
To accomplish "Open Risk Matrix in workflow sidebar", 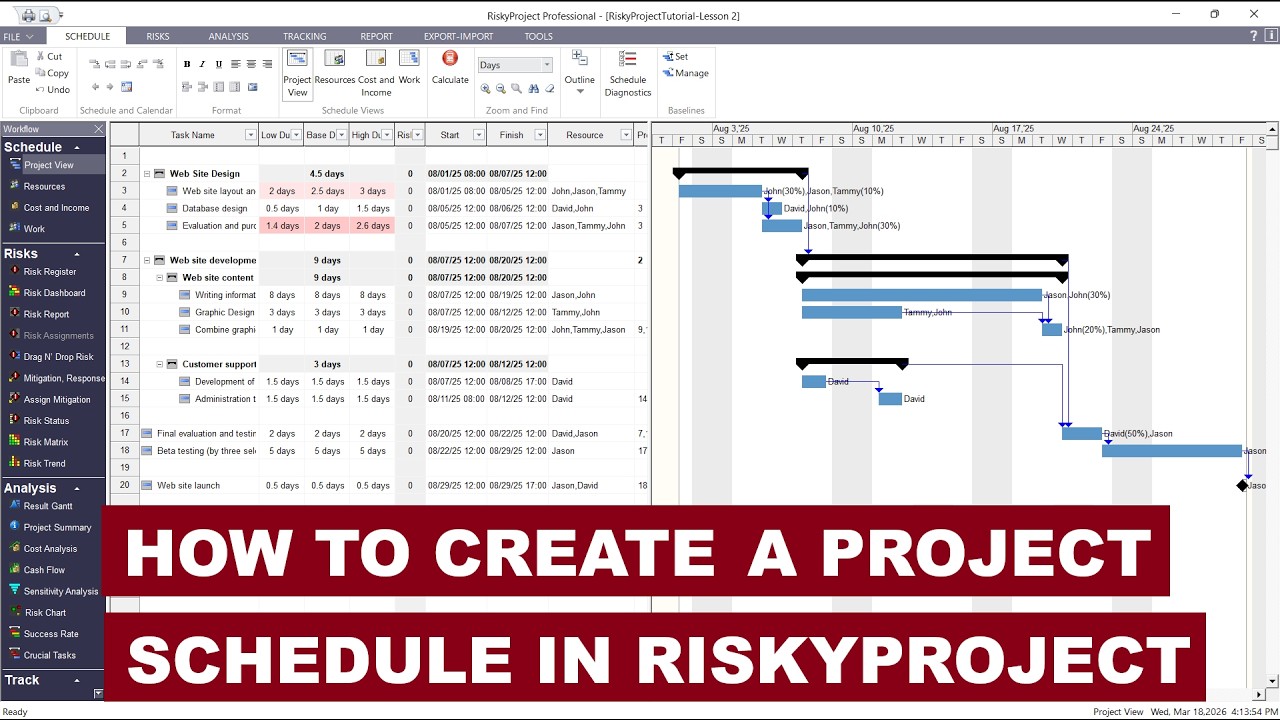I will point(46,442).
